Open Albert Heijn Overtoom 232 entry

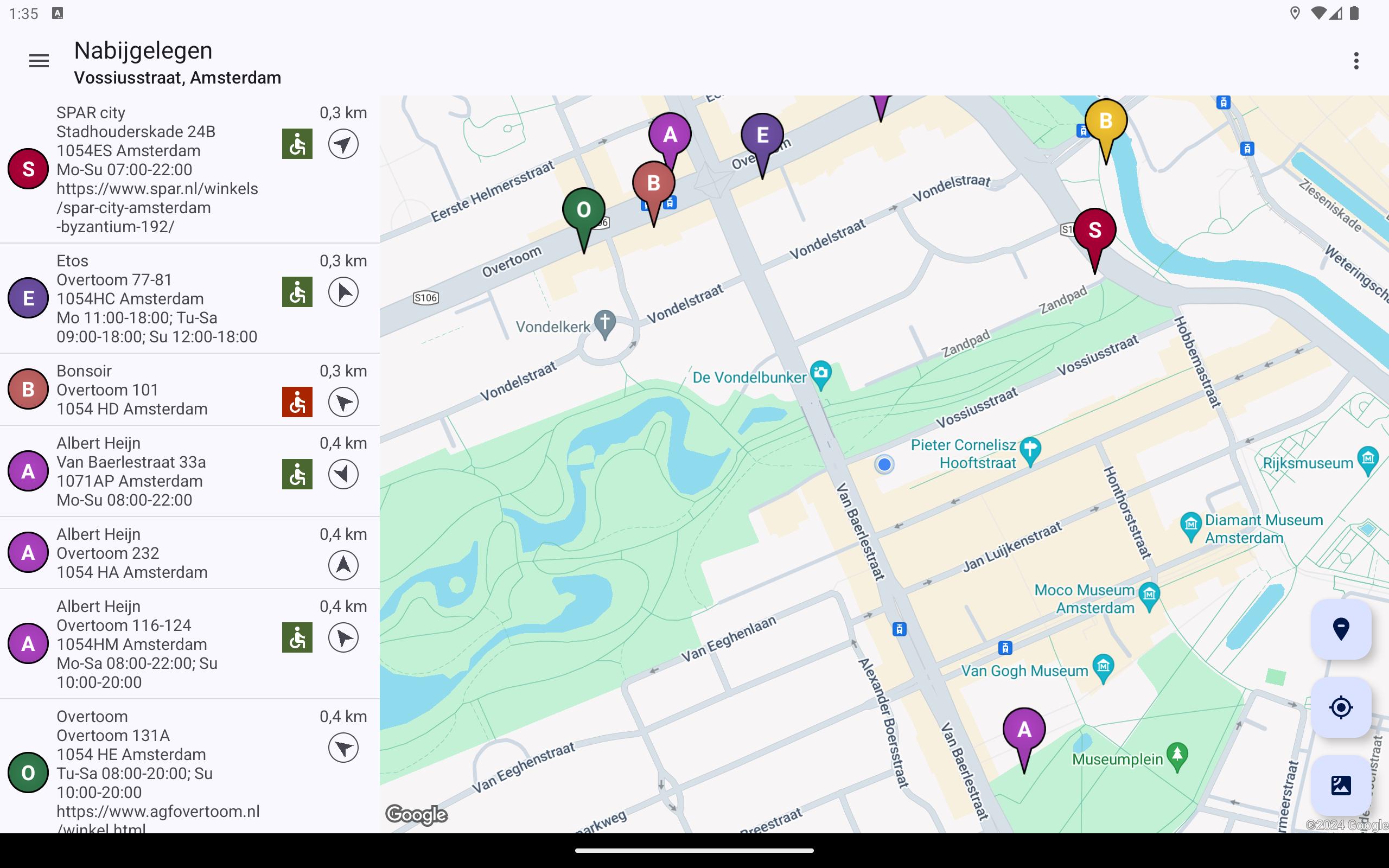coord(190,553)
